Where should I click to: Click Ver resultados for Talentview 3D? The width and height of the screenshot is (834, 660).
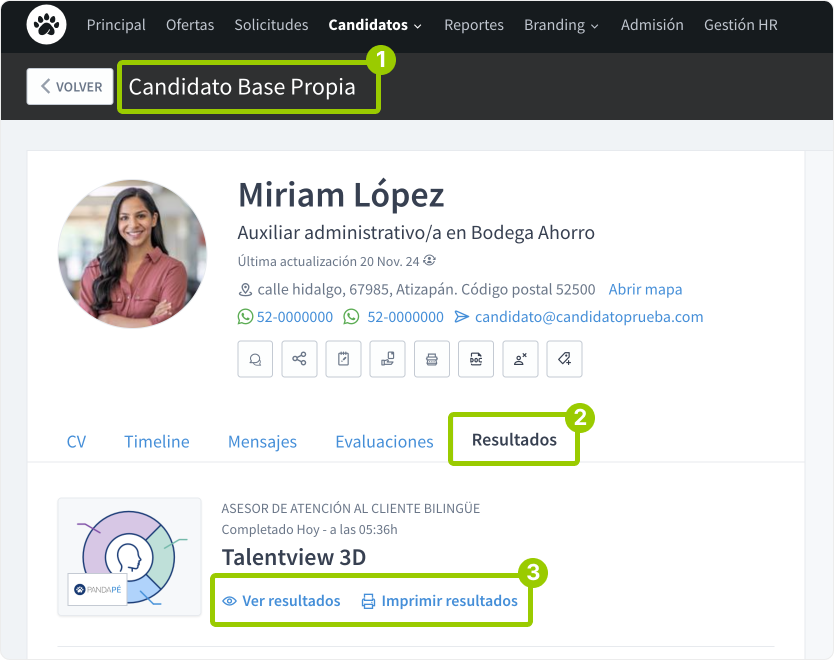coord(281,600)
